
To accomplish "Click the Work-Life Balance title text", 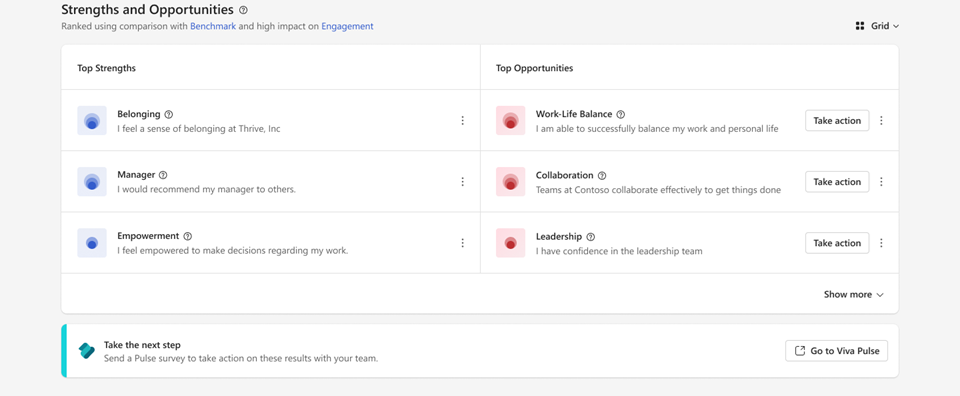I will pos(574,114).
